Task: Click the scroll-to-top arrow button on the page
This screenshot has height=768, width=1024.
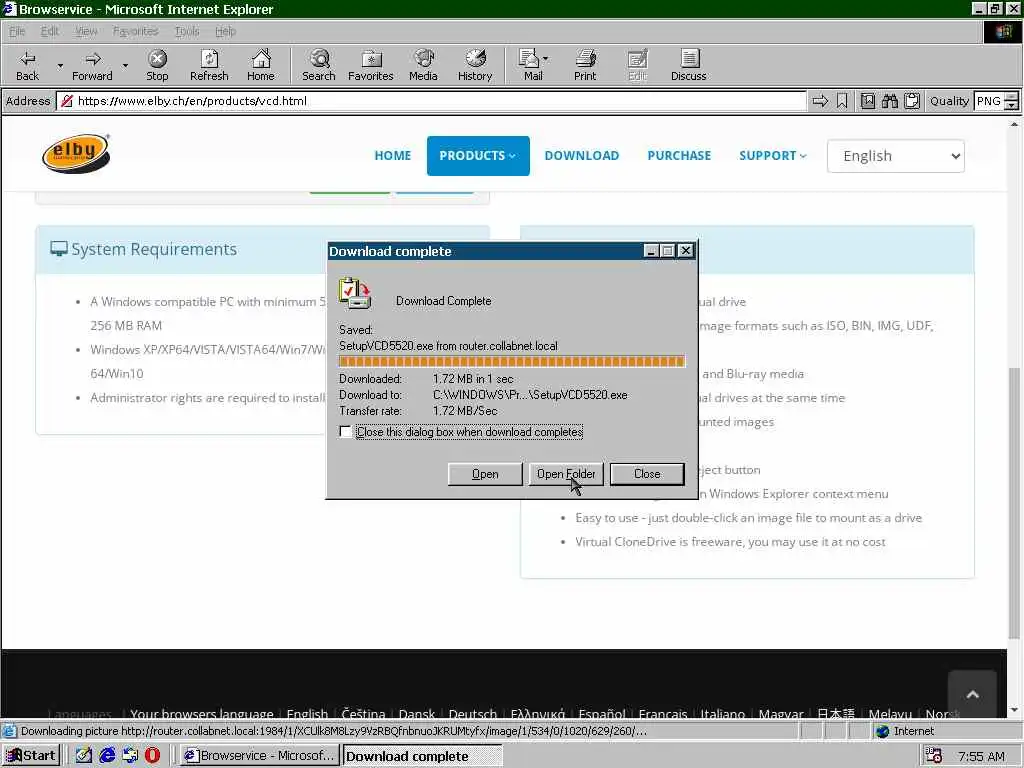Action: click(972, 694)
